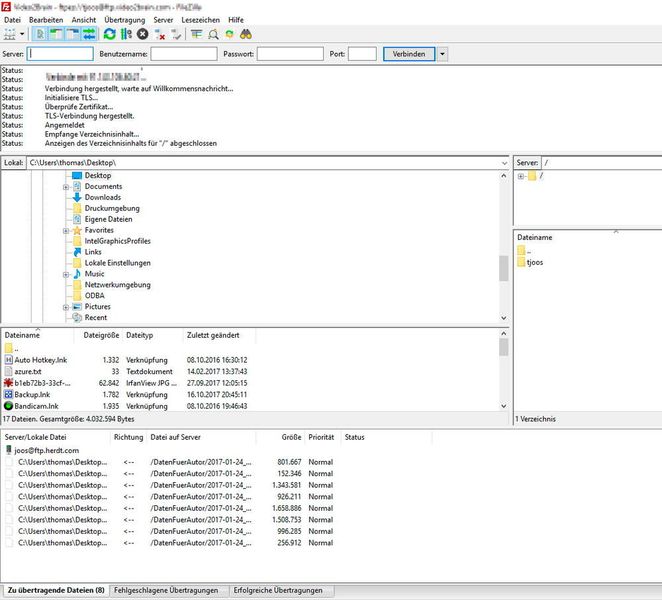
Task: Switch to the Zu übertragende Dateien (8) tab
Action: 56,590
